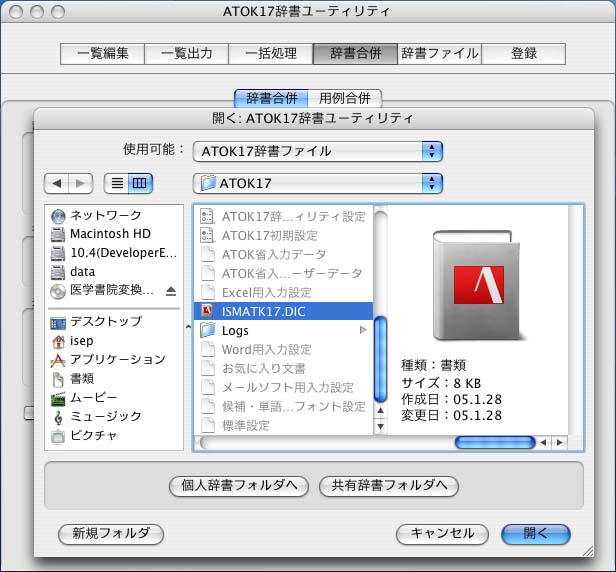This screenshot has height=572, width=616.
Task: Switch to list view
Action: (117, 183)
